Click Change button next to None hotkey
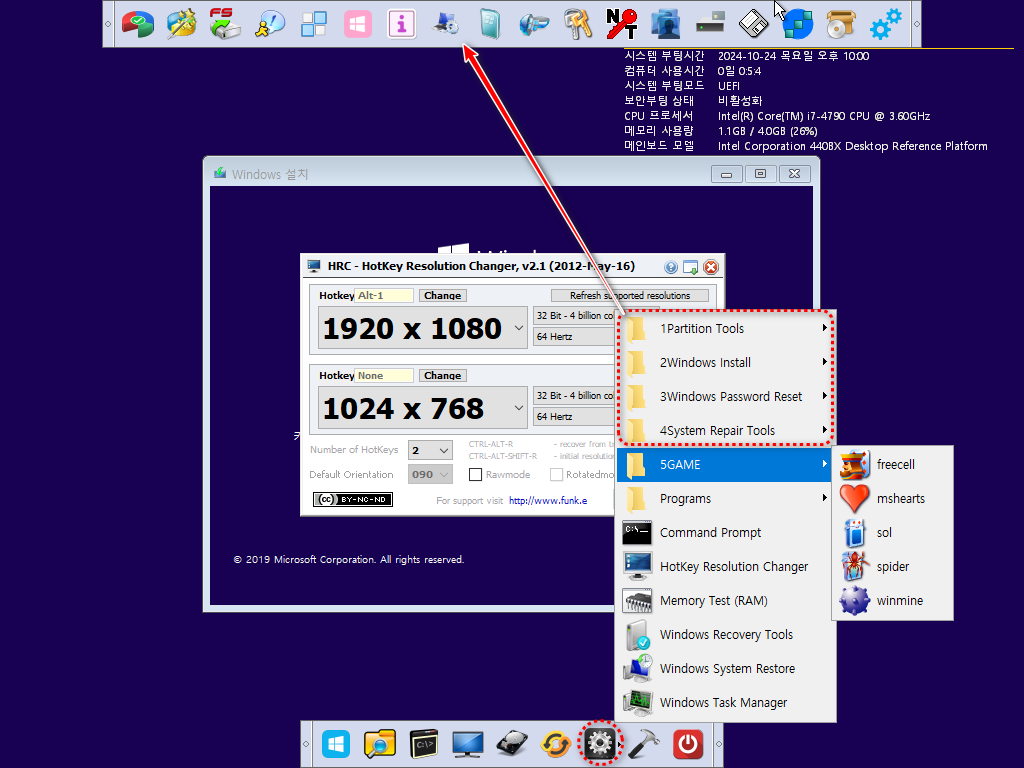 (442, 376)
